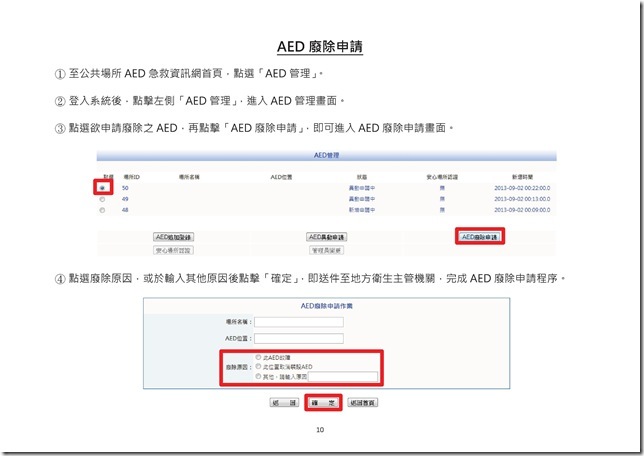This screenshot has height=456, width=644.
Task: Click the 安心場所認證 column header
Action: (442, 177)
